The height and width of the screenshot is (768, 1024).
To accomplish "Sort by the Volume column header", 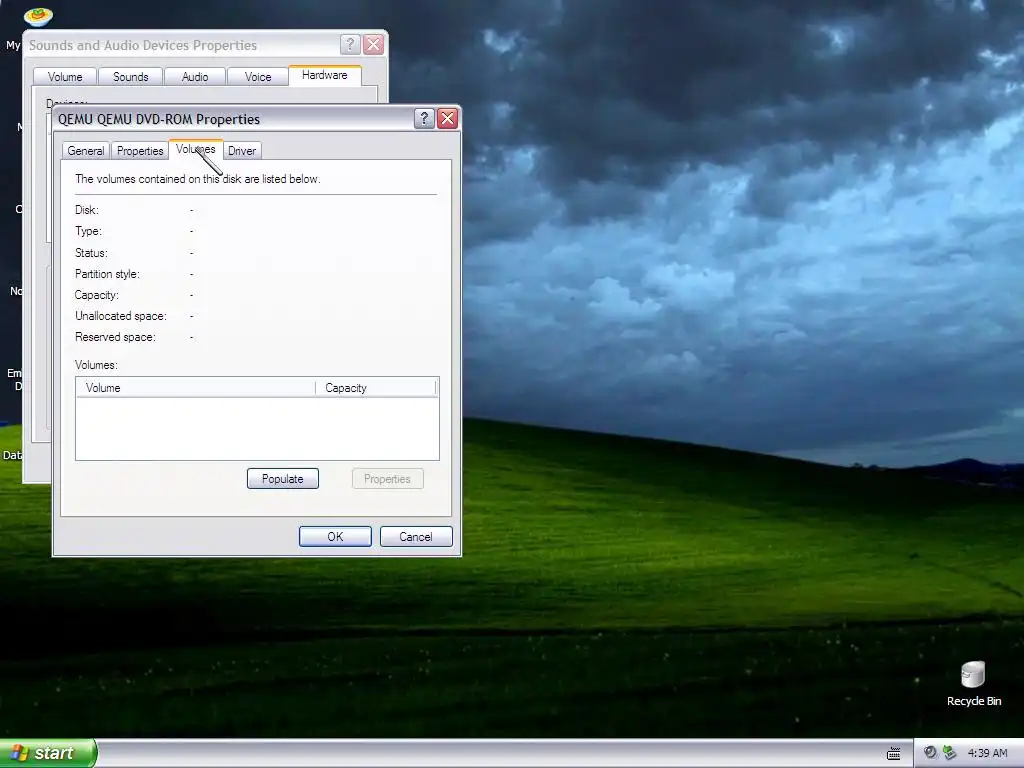I will [196, 388].
